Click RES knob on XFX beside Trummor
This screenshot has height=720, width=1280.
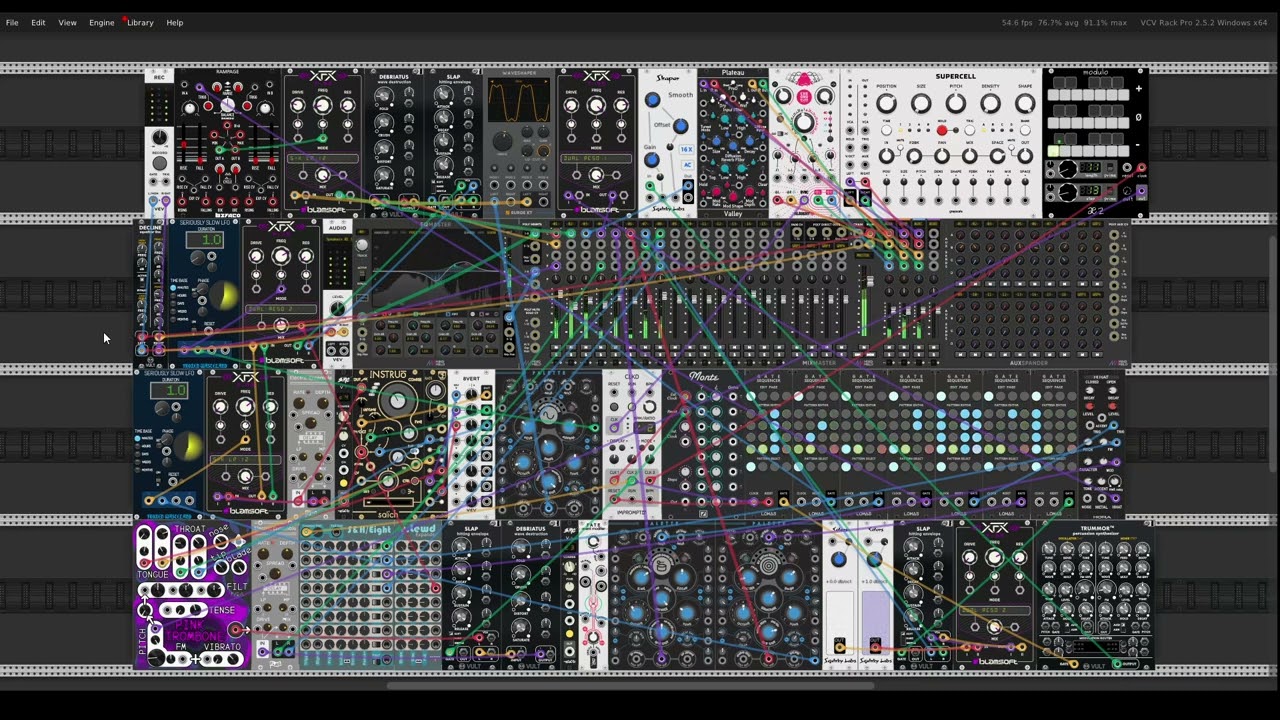coord(1019,559)
